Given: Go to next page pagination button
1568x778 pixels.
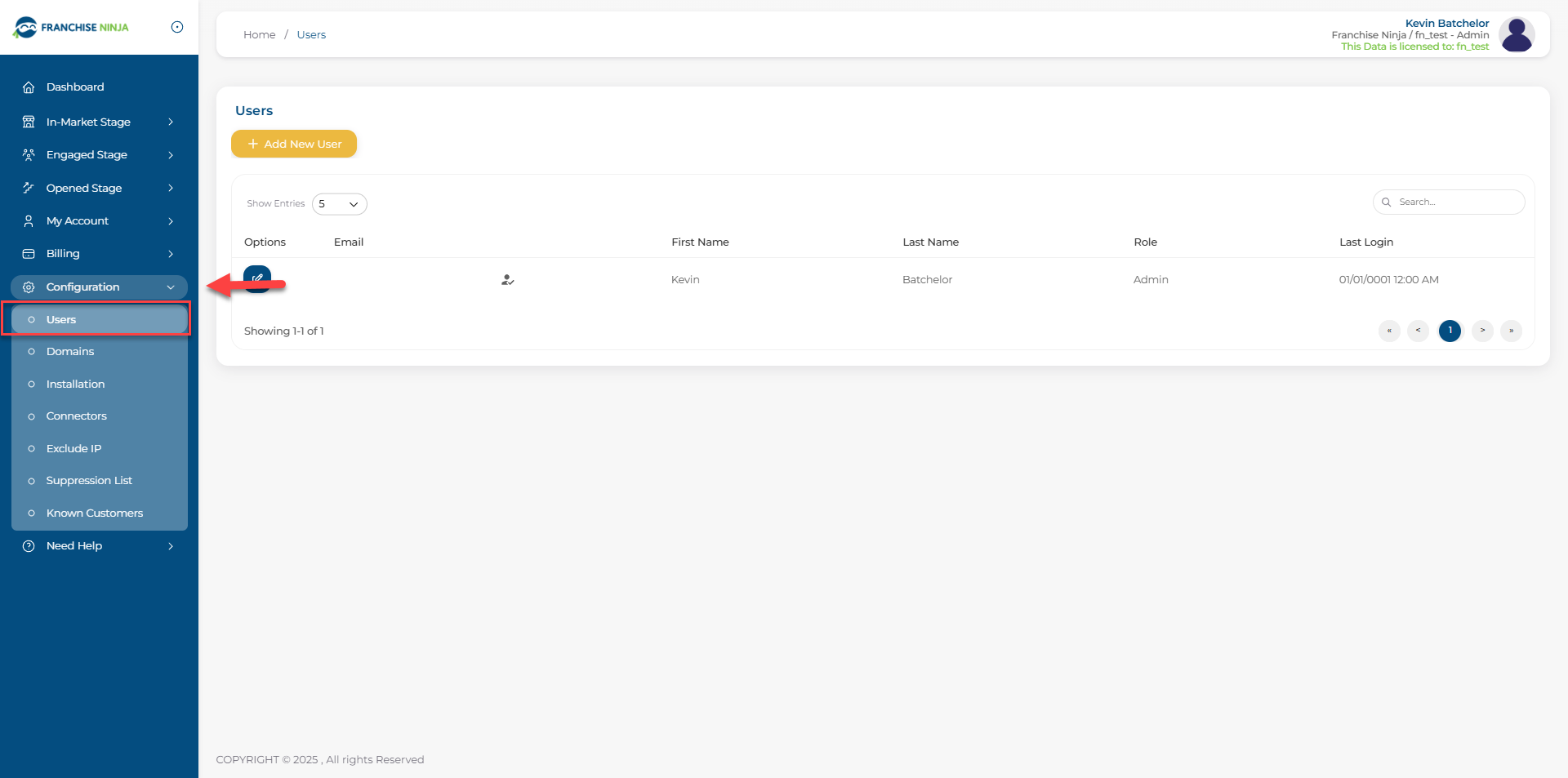Looking at the screenshot, I should coord(1482,331).
